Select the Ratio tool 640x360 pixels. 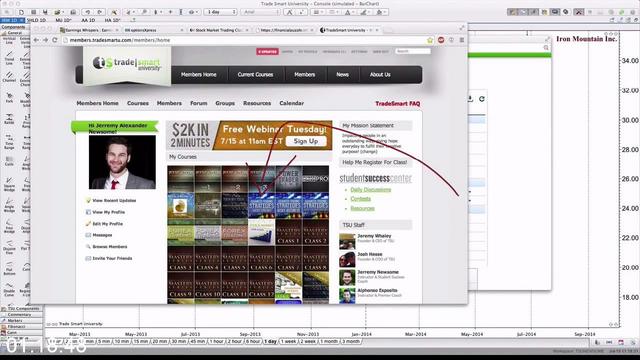9,119
